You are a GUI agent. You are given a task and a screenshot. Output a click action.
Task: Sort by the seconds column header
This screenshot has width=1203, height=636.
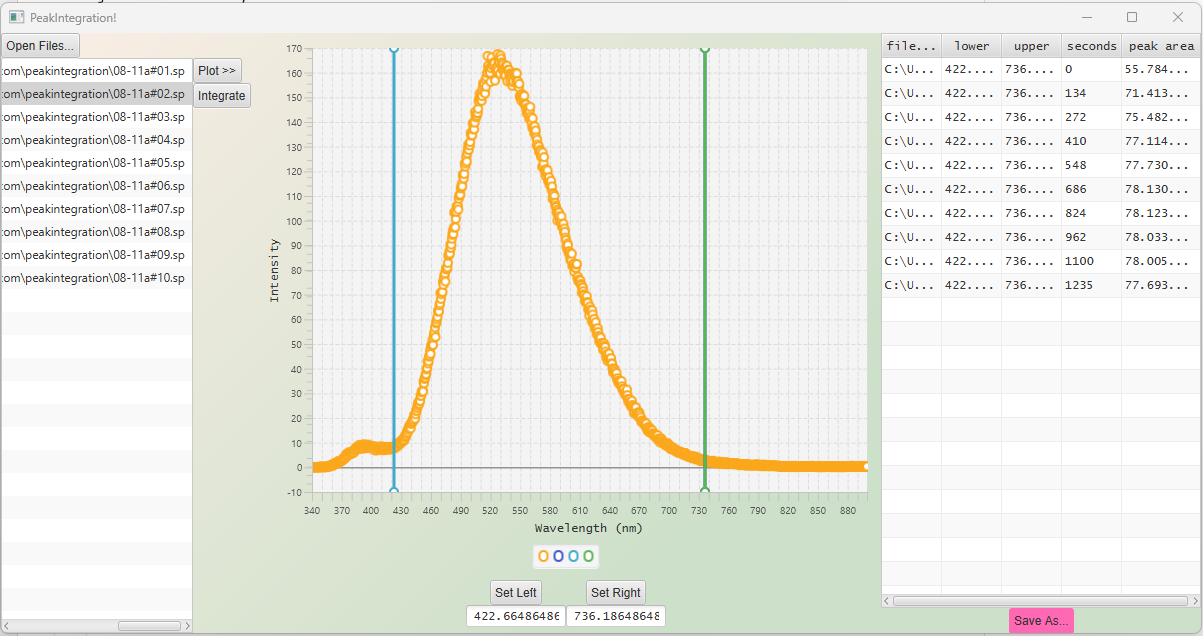(1091, 46)
